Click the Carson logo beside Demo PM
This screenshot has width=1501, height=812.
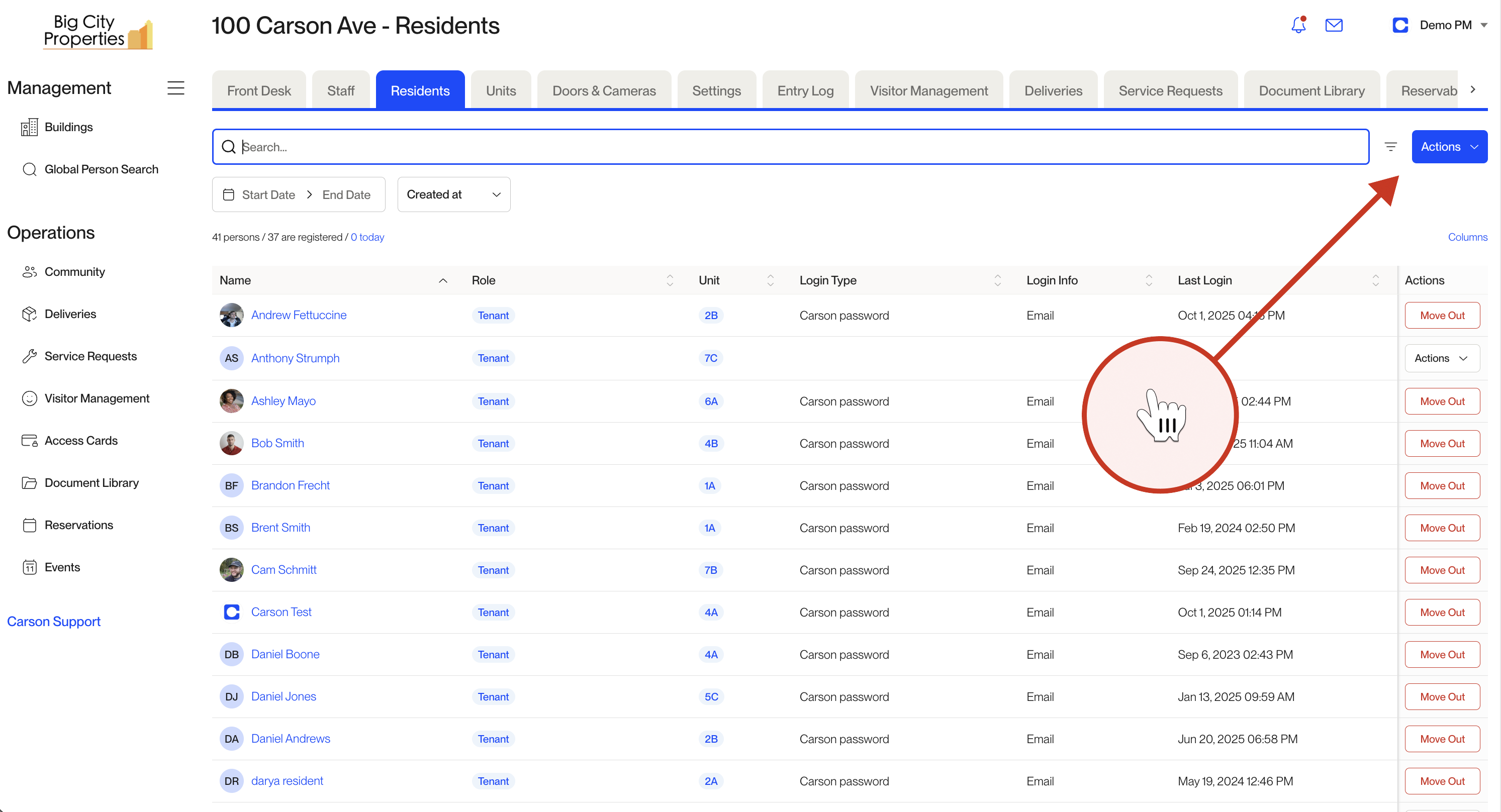click(1400, 25)
